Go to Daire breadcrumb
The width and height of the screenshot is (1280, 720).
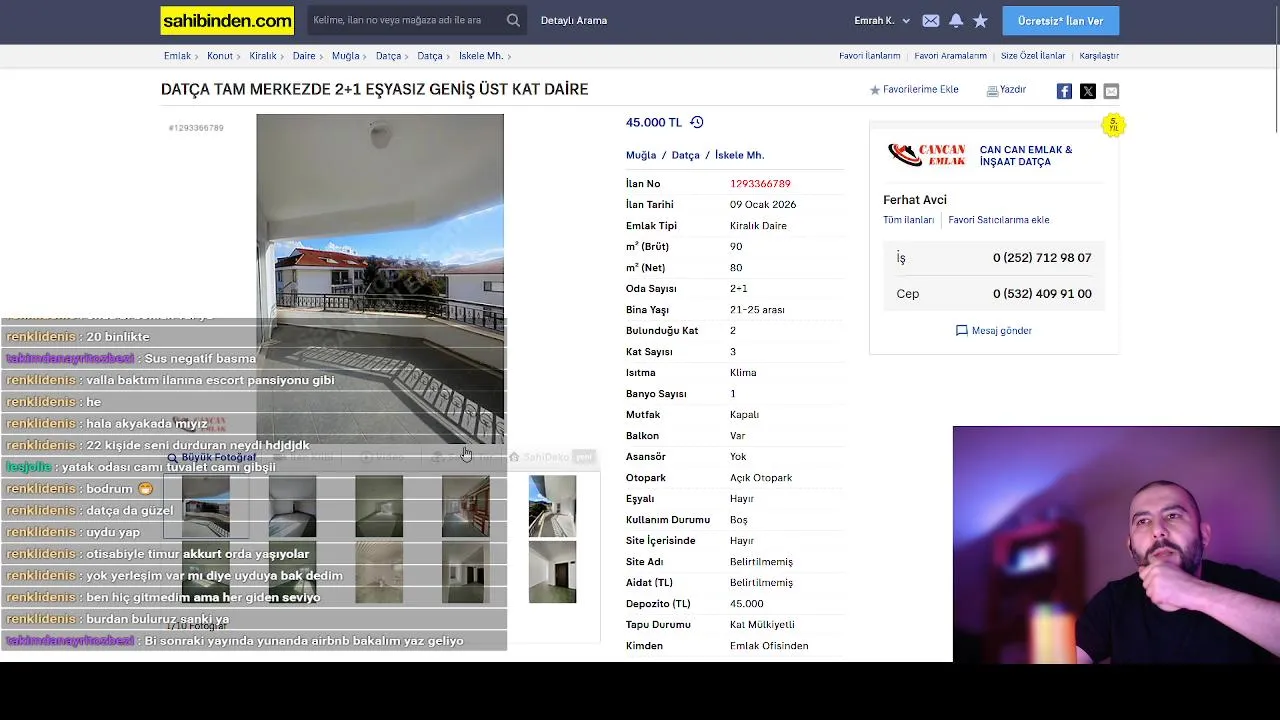304,56
